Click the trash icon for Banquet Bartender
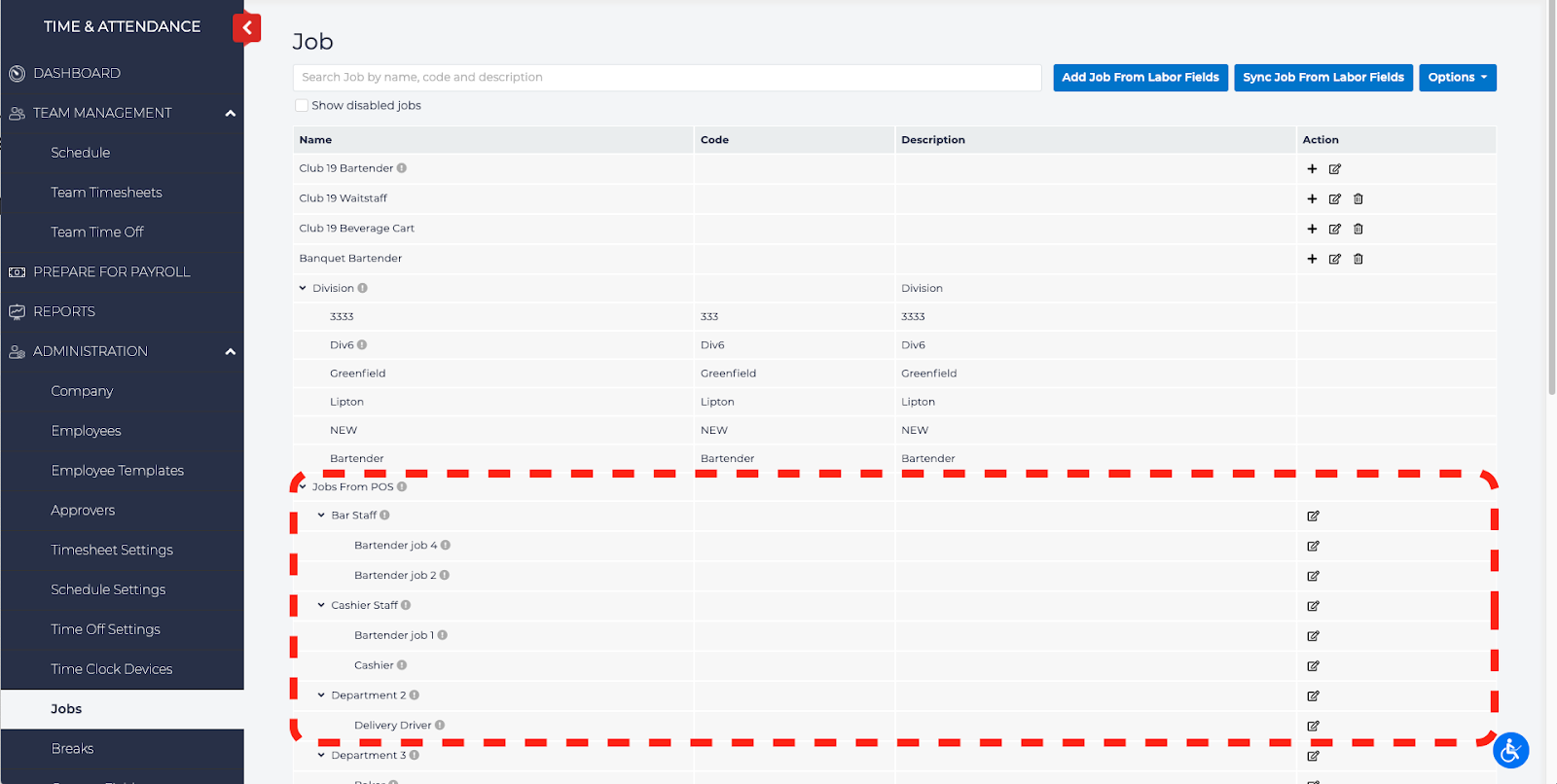Image resolution: width=1557 pixels, height=784 pixels. pyautogui.click(x=1358, y=260)
